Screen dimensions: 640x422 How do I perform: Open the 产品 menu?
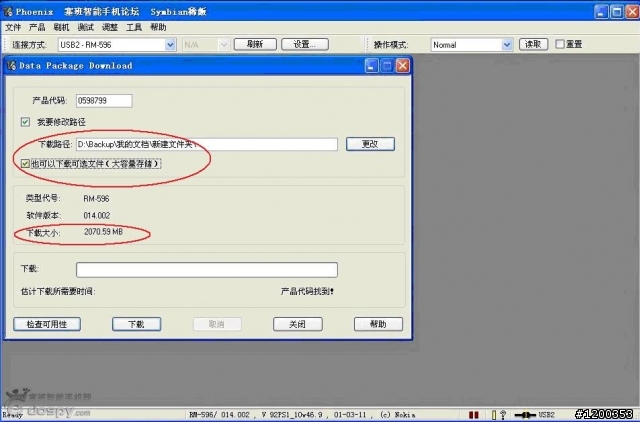[x=37, y=27]
